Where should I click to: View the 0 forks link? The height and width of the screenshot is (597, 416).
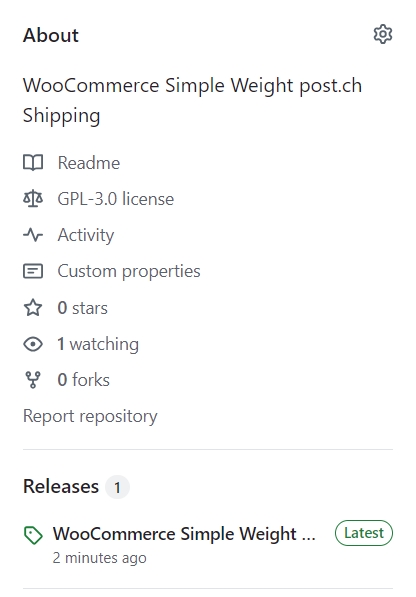83,380
